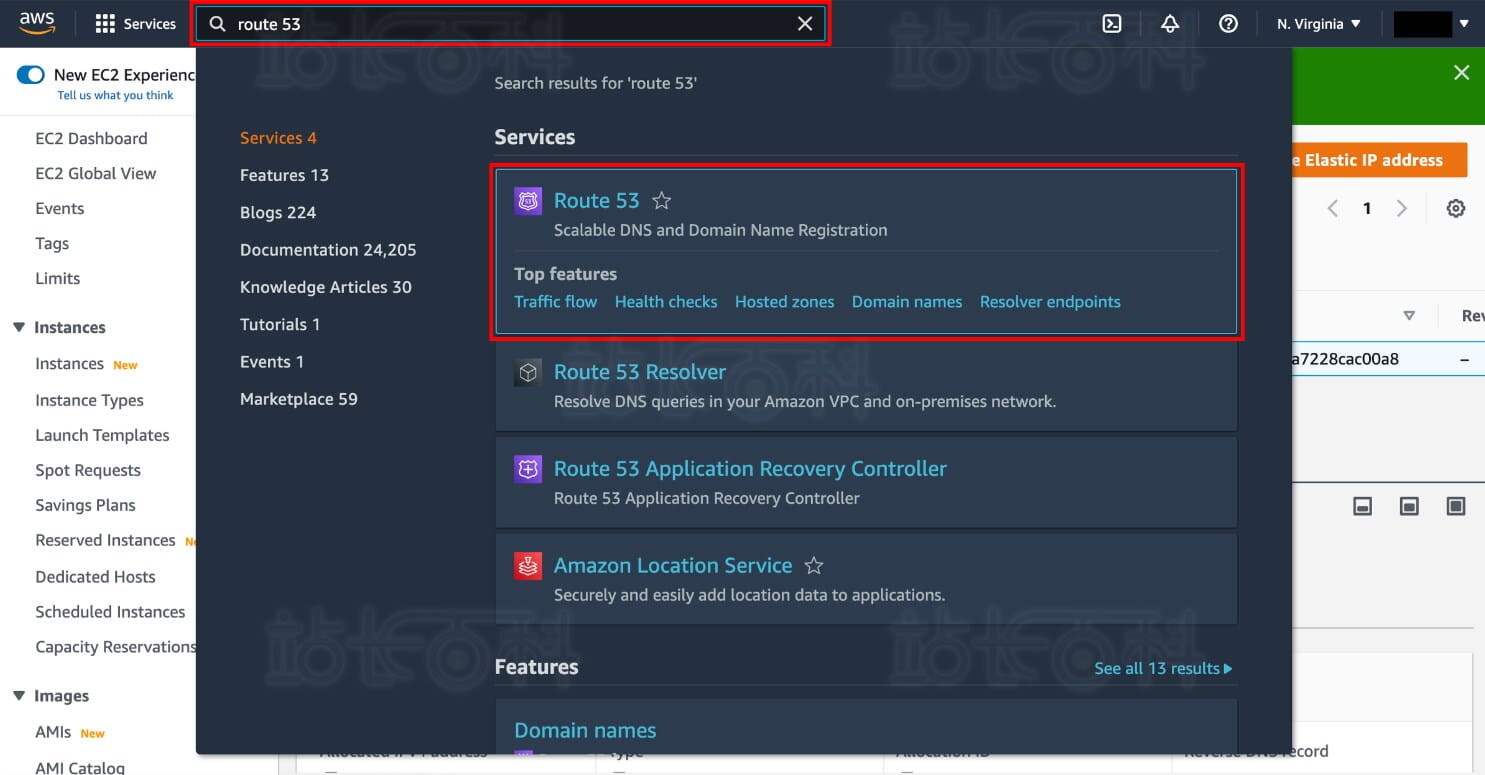Click the Route 53 service icon
Screen dimensions: 1485x775
pyautogui.click(x=528, y=201)
